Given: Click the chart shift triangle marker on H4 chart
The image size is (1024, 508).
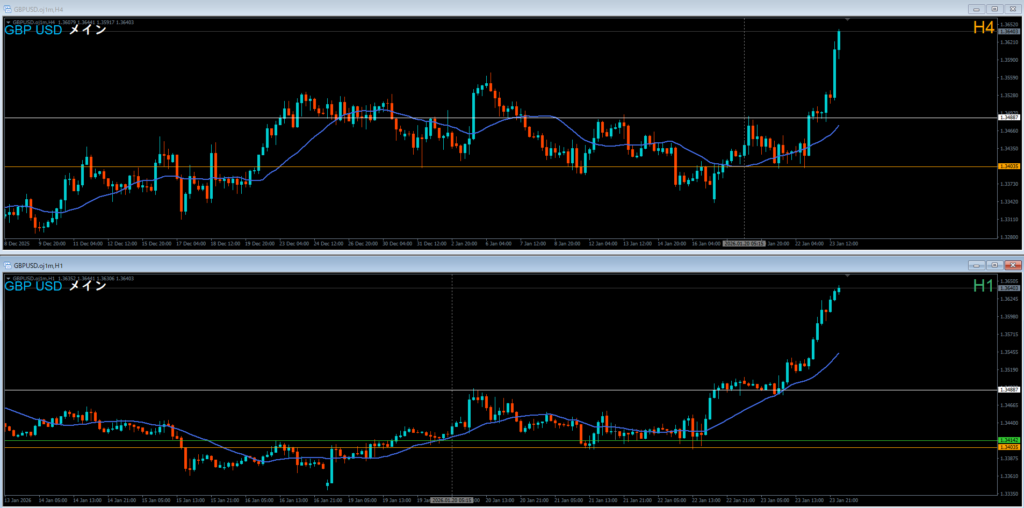Looking at the screenshot, I should [847, 20].
